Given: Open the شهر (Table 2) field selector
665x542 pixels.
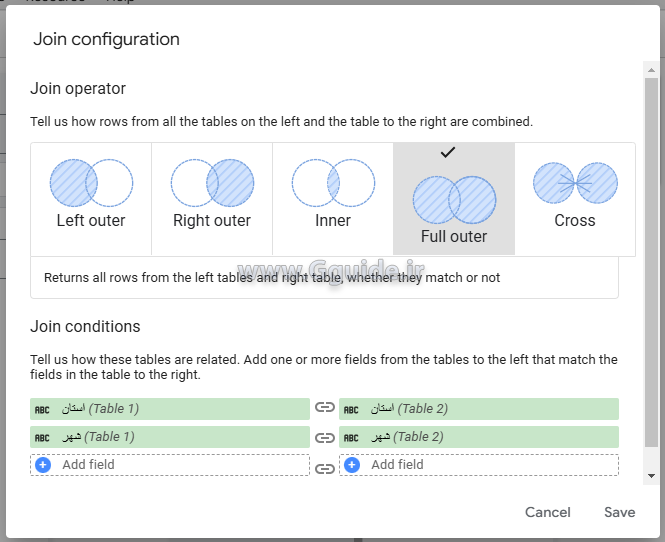Looking at the screenshot, I should (x=479, y=437).
